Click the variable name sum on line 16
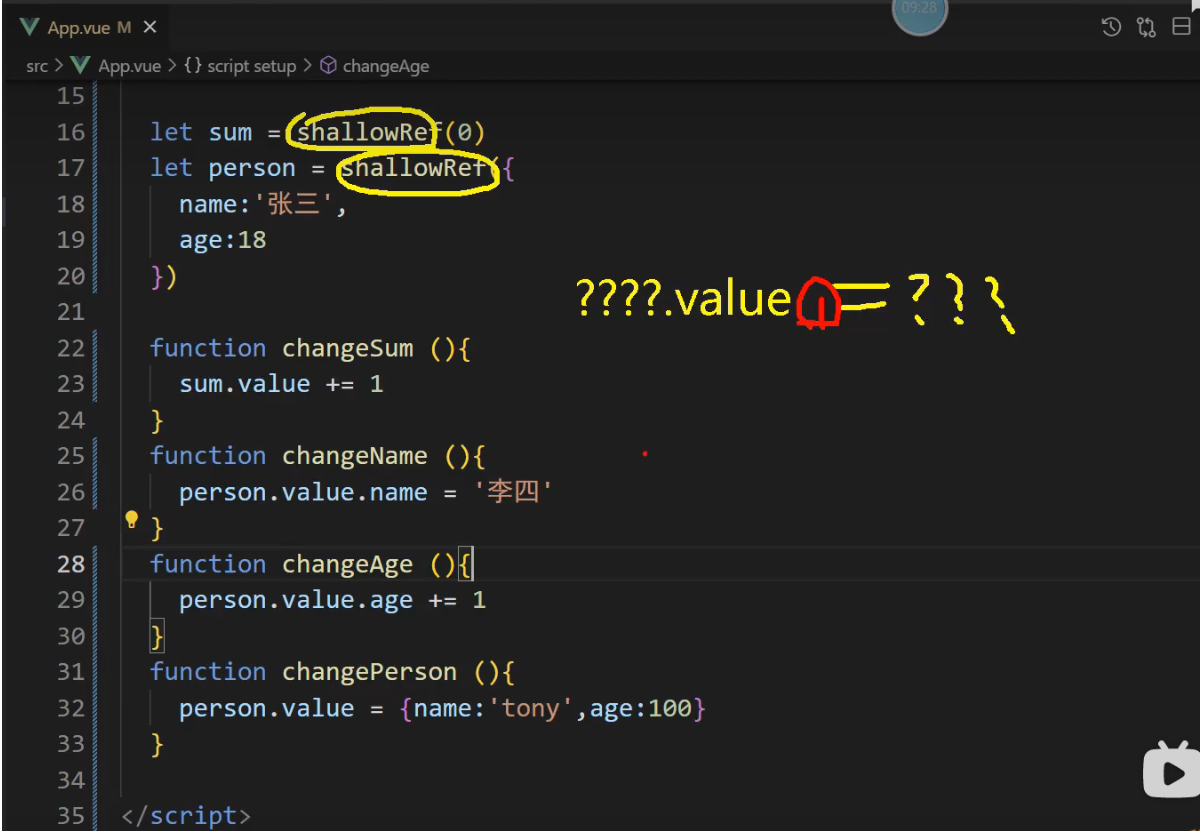The image size is (1200, 831). (x=230, y=132)
